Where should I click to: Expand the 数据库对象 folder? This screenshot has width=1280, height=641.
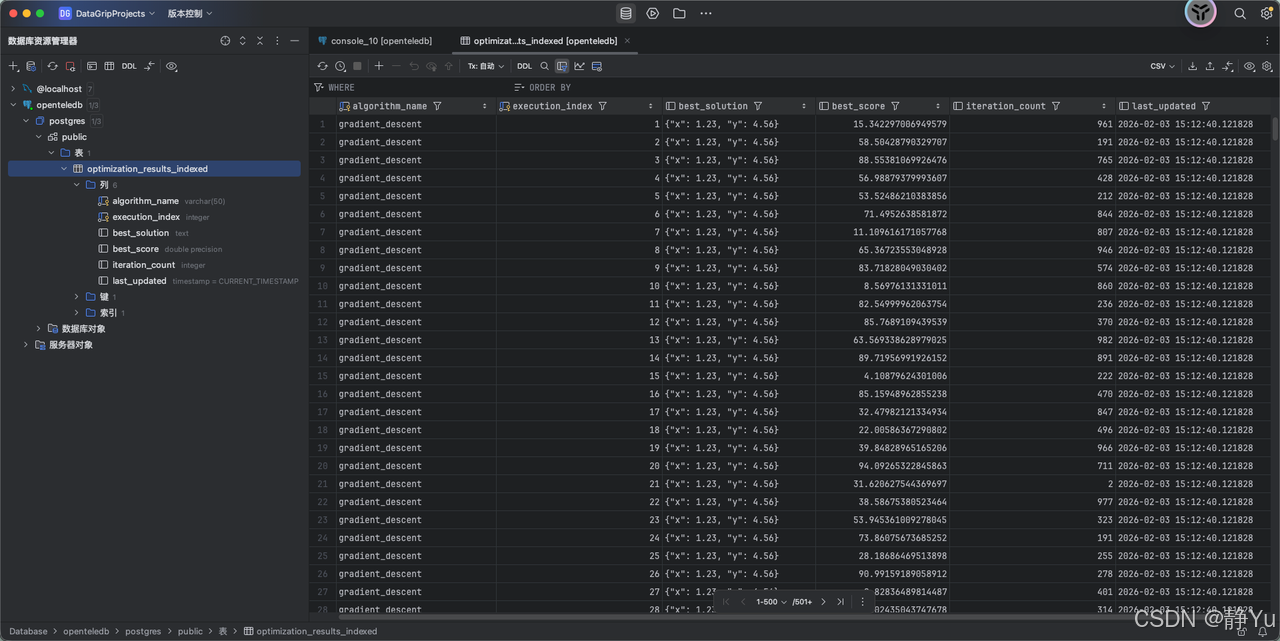39,329
